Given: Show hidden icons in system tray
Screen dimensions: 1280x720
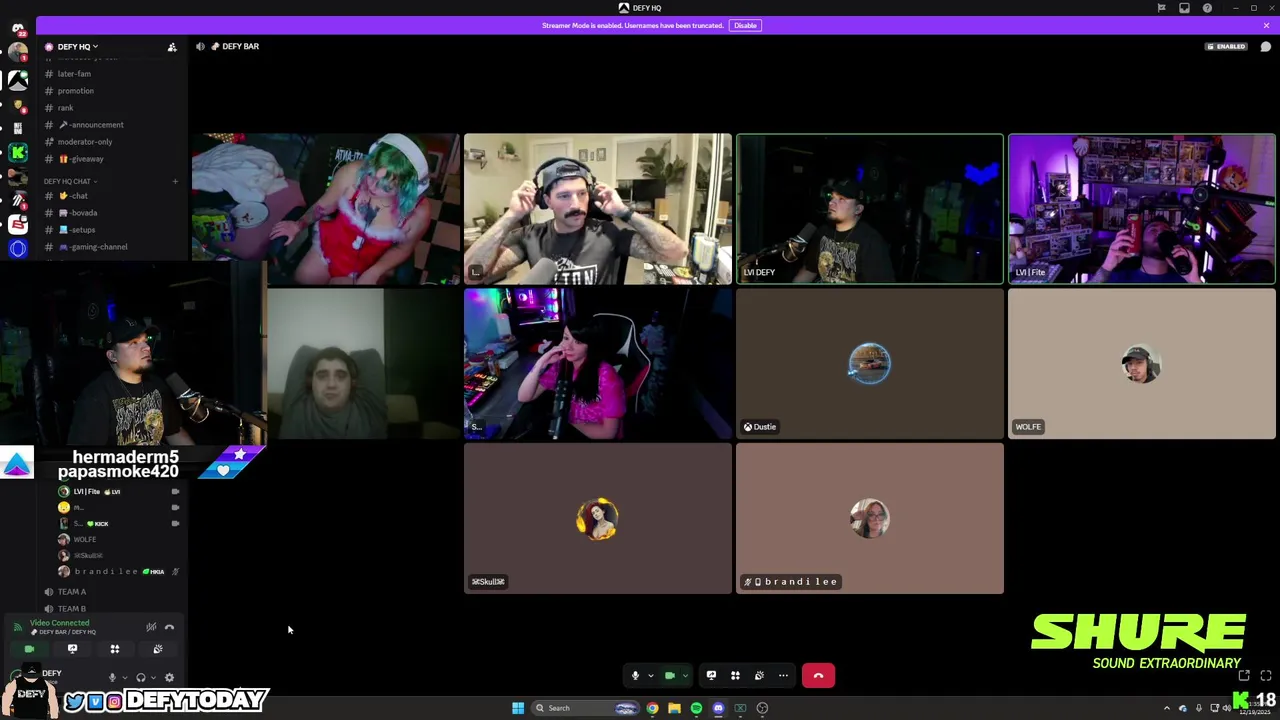Looking at the screenshot, I should 1166,708.
